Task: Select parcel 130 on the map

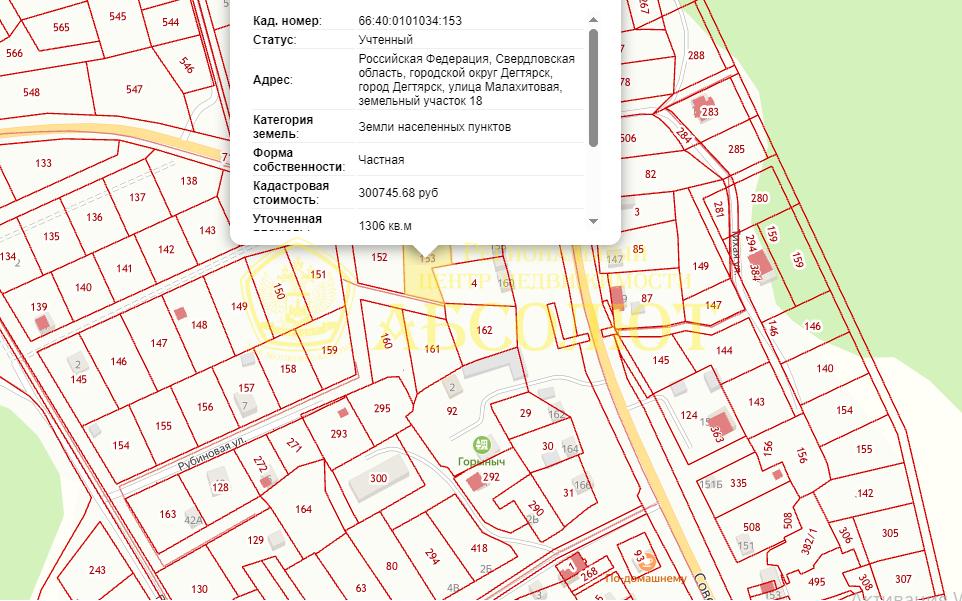Action: 199,589
